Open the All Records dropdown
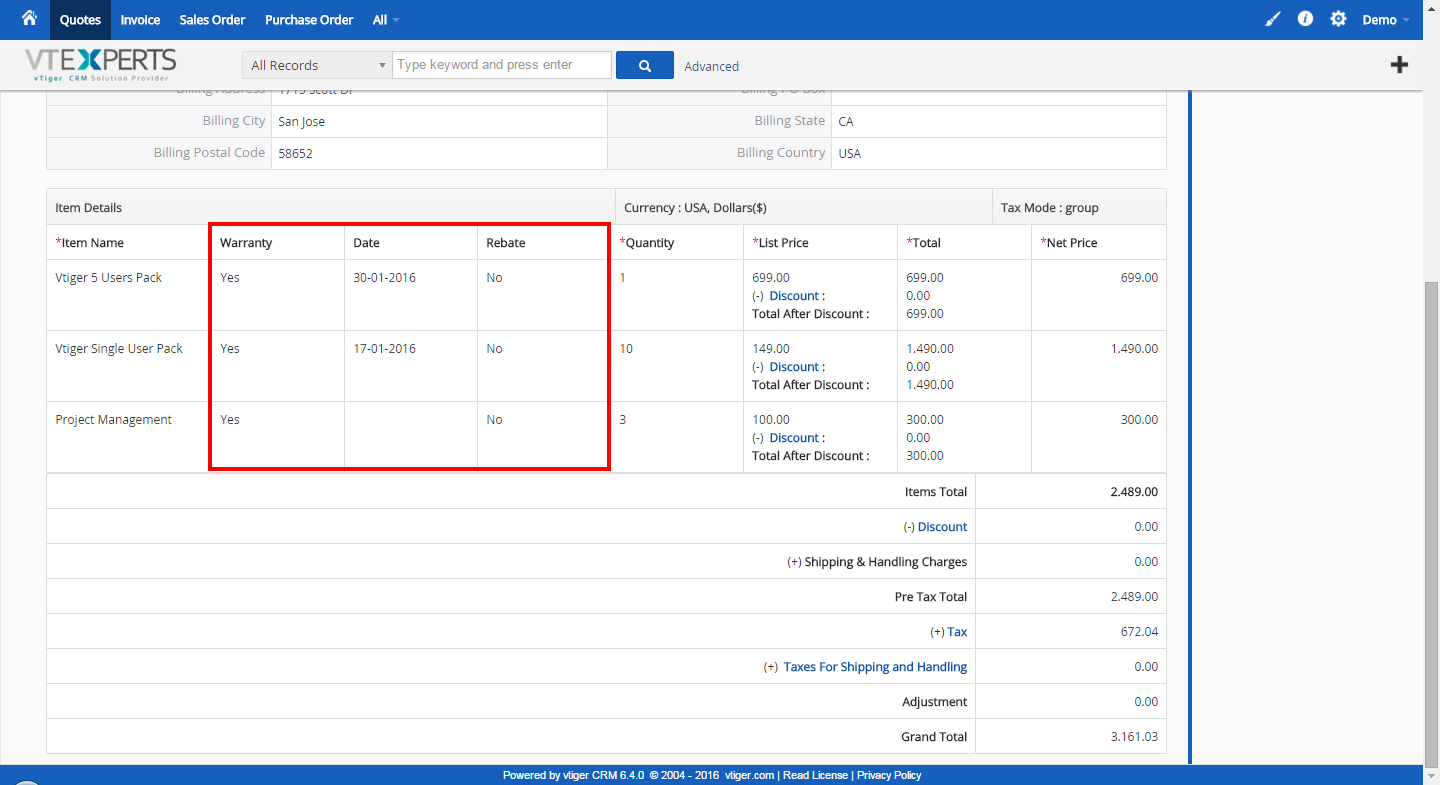The height and width of the screenshot is (785, 1440). pos(317,65)
